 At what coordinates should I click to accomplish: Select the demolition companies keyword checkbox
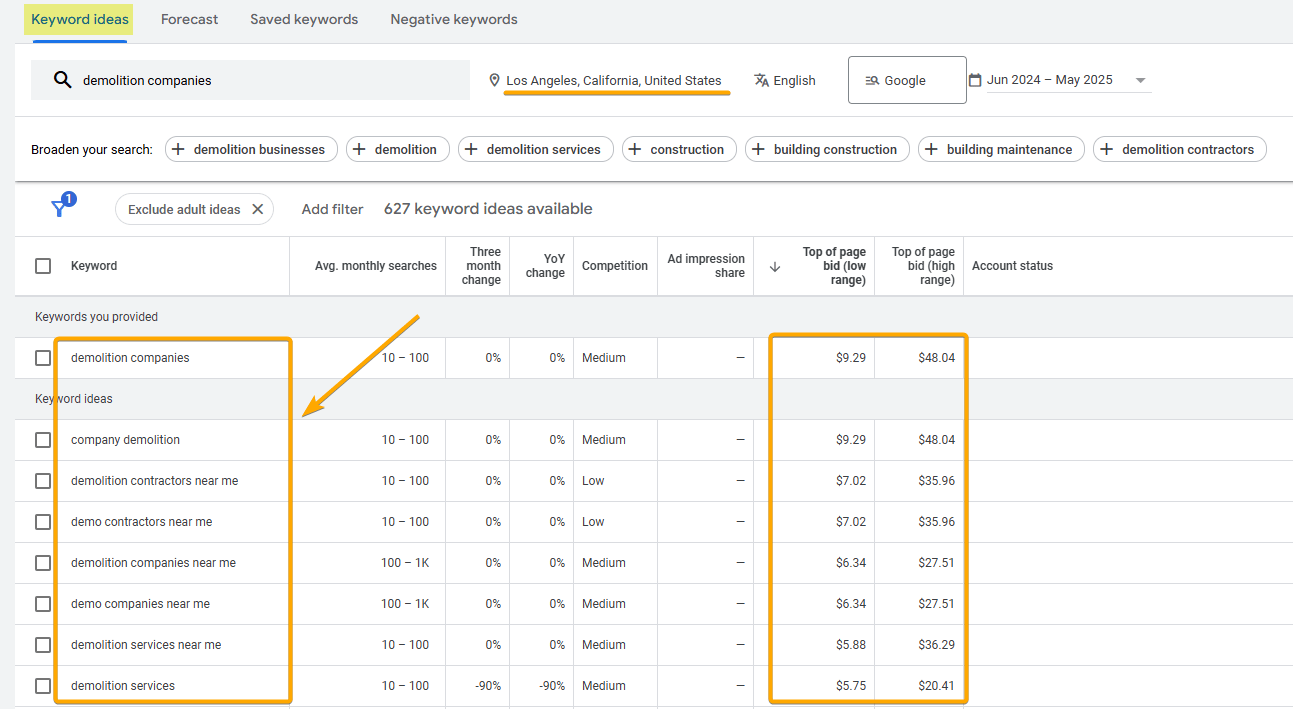coord(43,357)
